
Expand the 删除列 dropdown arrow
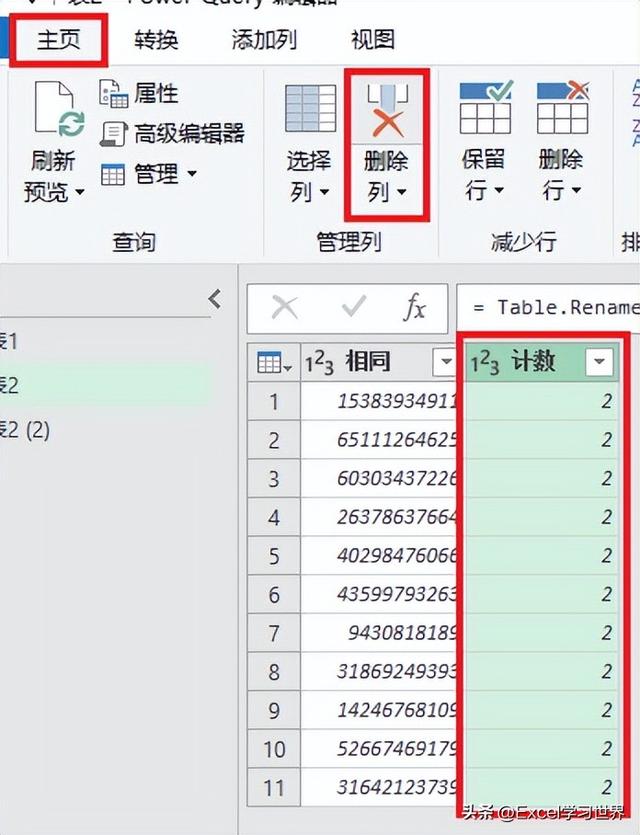click(x=401, y=192)
